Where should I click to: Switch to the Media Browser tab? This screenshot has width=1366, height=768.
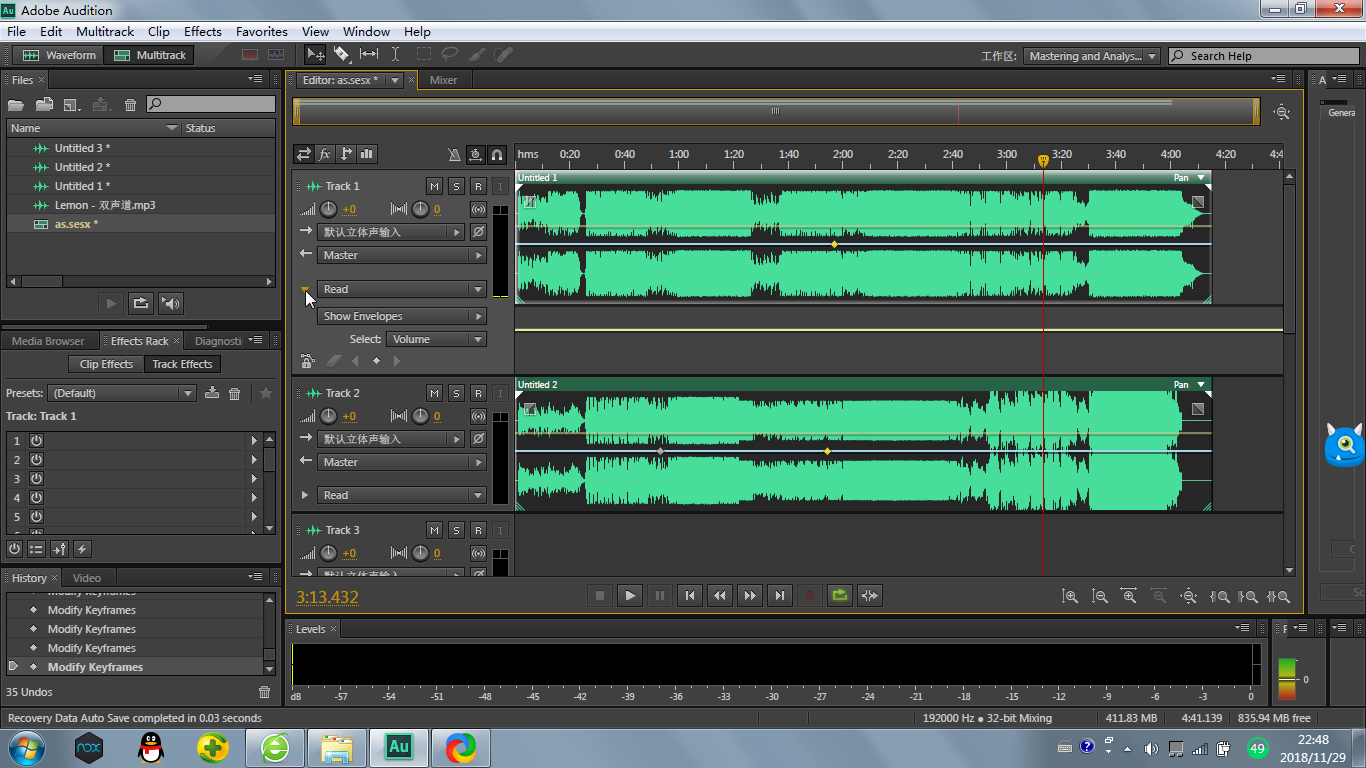(x=48, y=341)
